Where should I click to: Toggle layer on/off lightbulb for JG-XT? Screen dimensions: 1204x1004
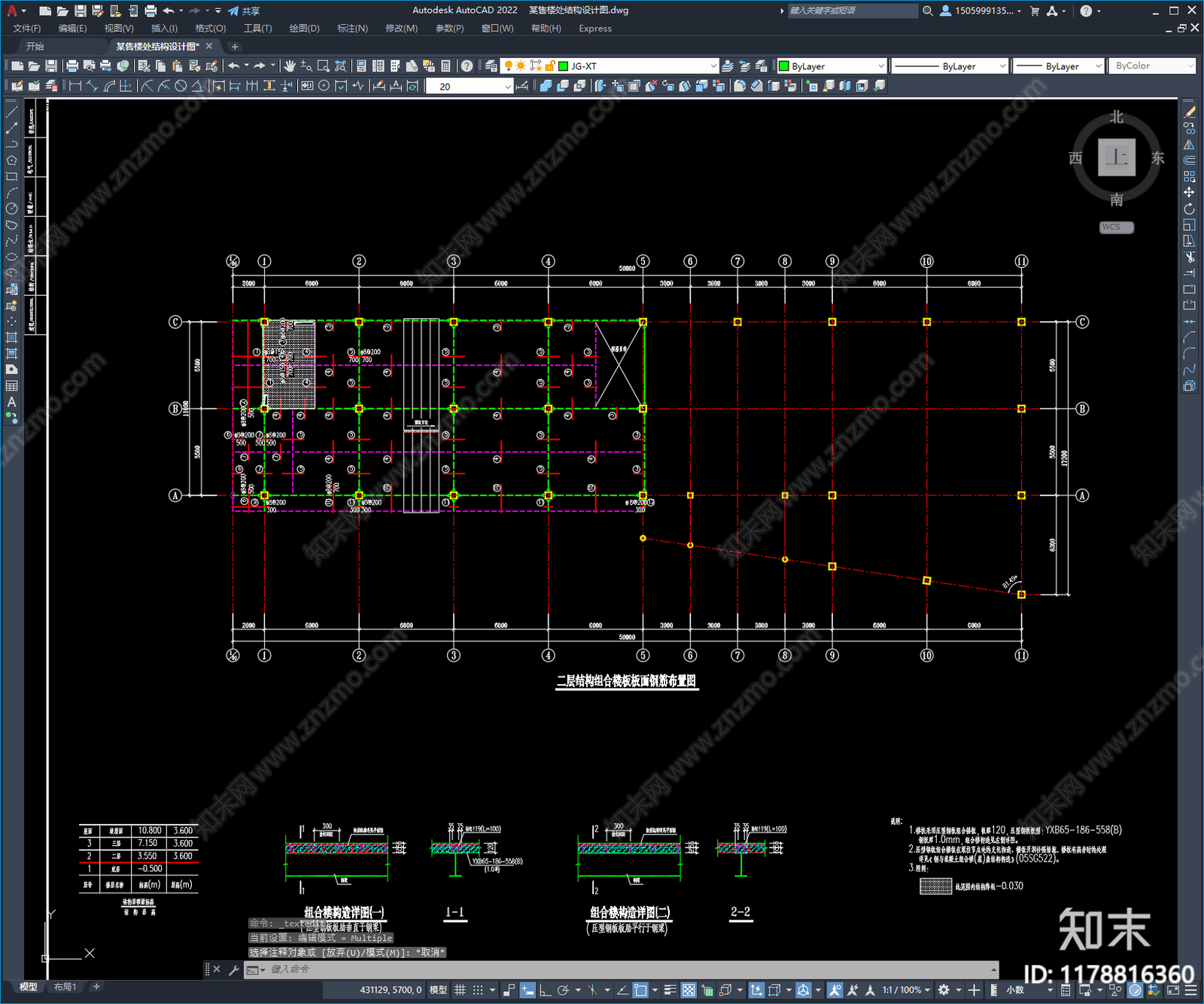[509, 66]
